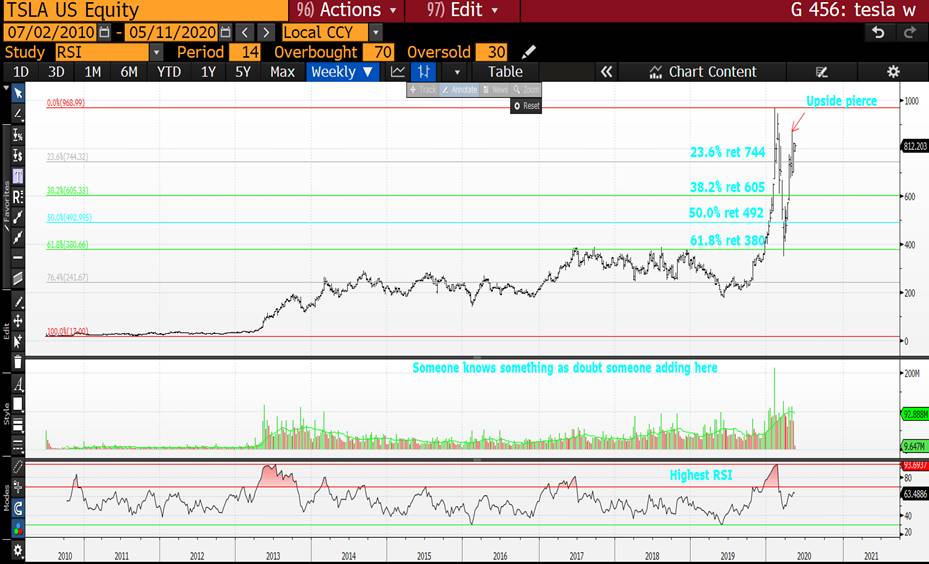Screen dimensions: 929x564
Task: Expand the chart type dropdown arrow
Action: (x=457, y=72)
